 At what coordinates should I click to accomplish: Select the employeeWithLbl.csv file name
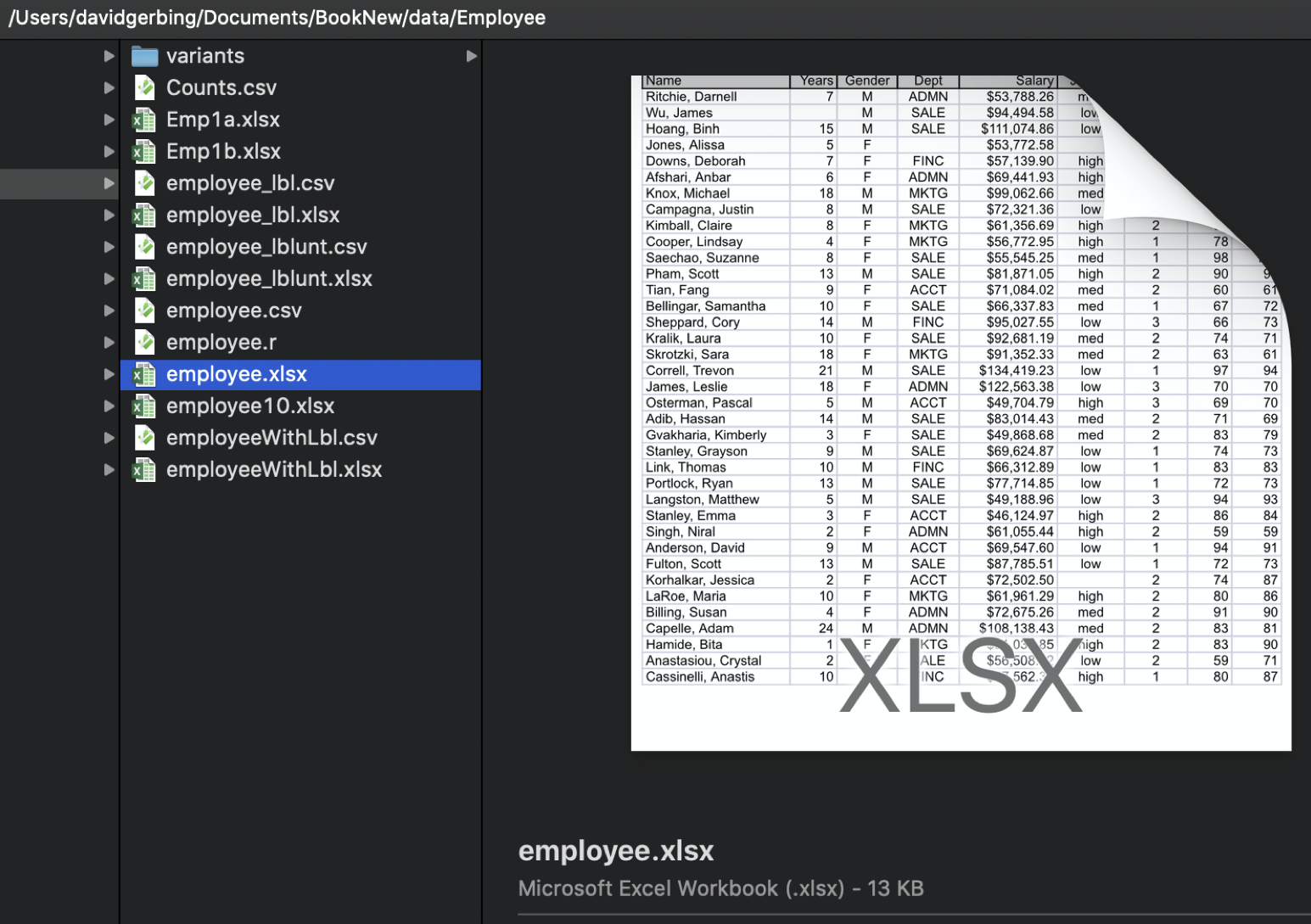[x=272, y=438]
